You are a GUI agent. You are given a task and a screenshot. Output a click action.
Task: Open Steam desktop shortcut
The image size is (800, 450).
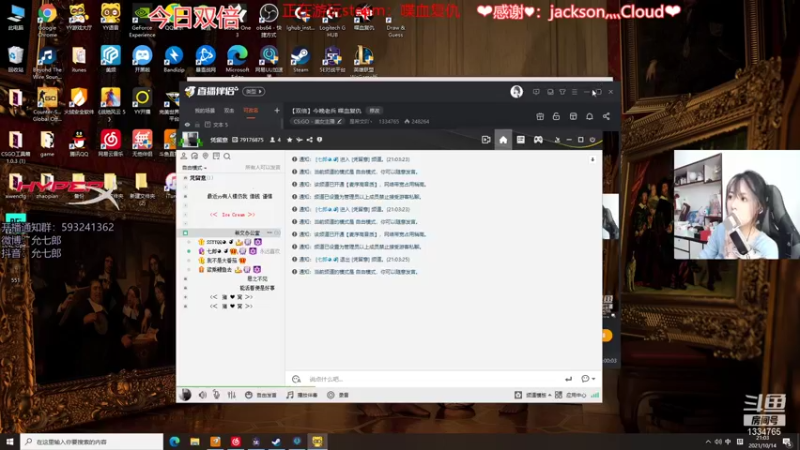[301, 60]
